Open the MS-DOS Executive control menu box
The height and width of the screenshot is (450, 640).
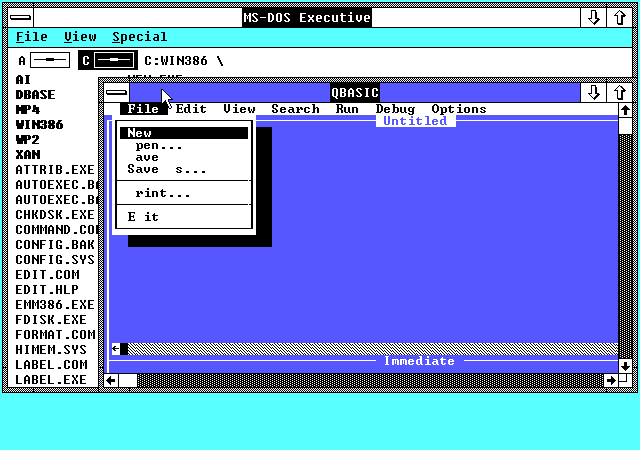tap(20, 18)
